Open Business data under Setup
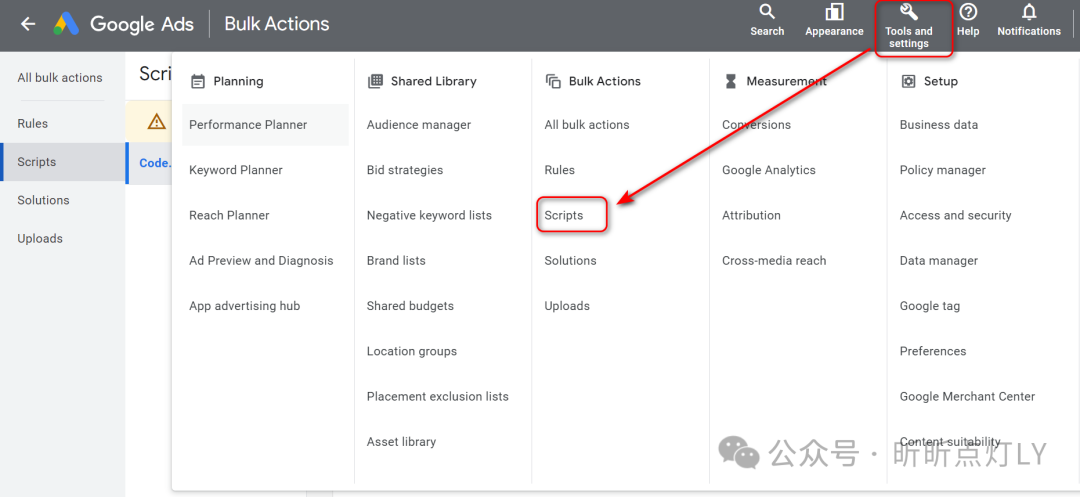1080x497 pixels. pos(939,125)
